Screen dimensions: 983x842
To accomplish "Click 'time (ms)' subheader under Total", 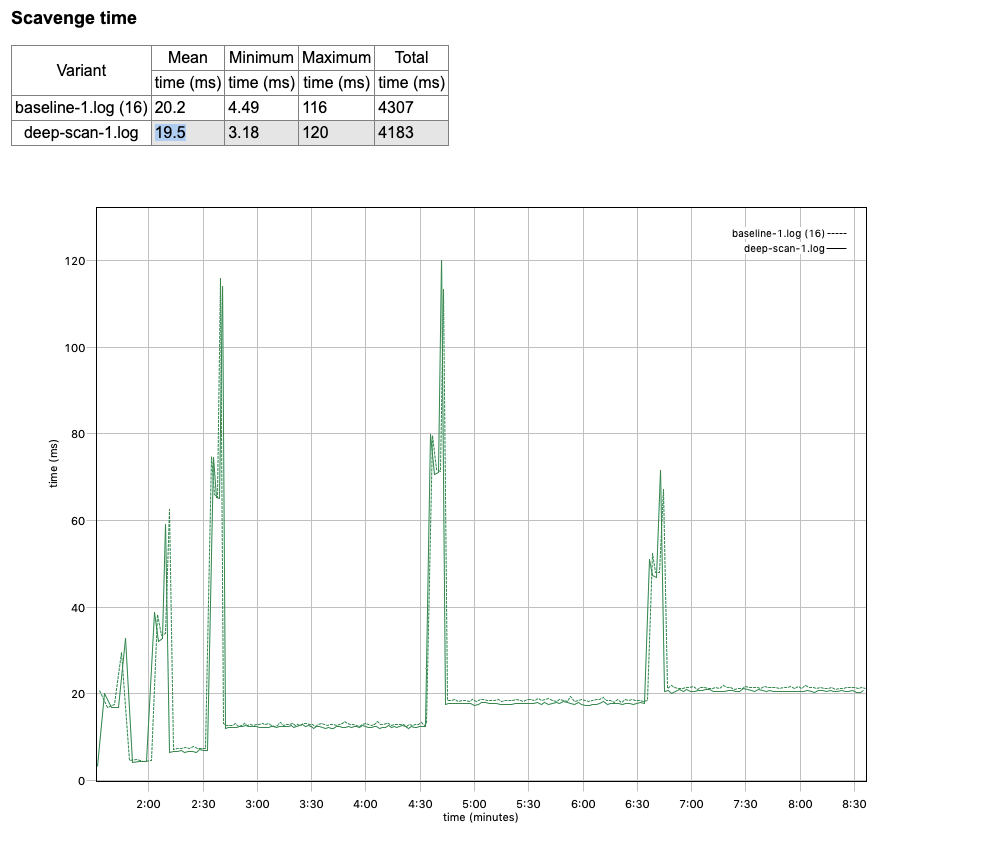I will (x=411, y=83).
